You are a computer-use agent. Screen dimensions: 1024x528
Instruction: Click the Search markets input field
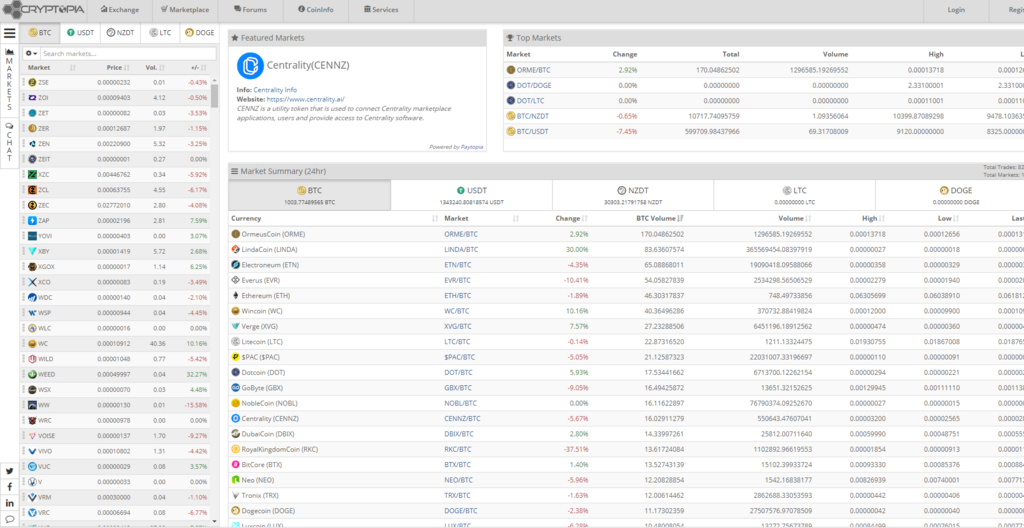point(128,54)
